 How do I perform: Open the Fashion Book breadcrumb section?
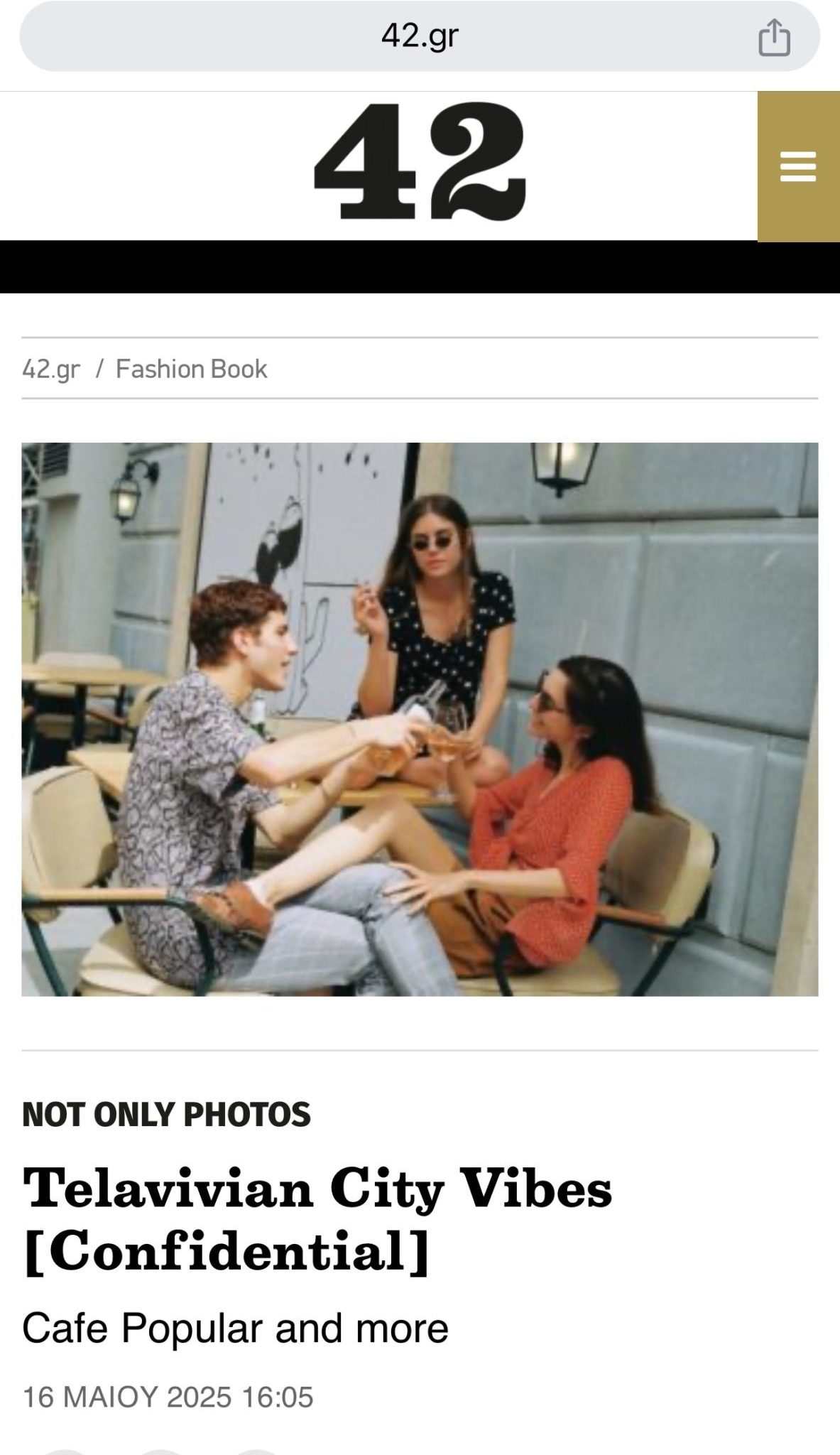(x=191, y=369)
